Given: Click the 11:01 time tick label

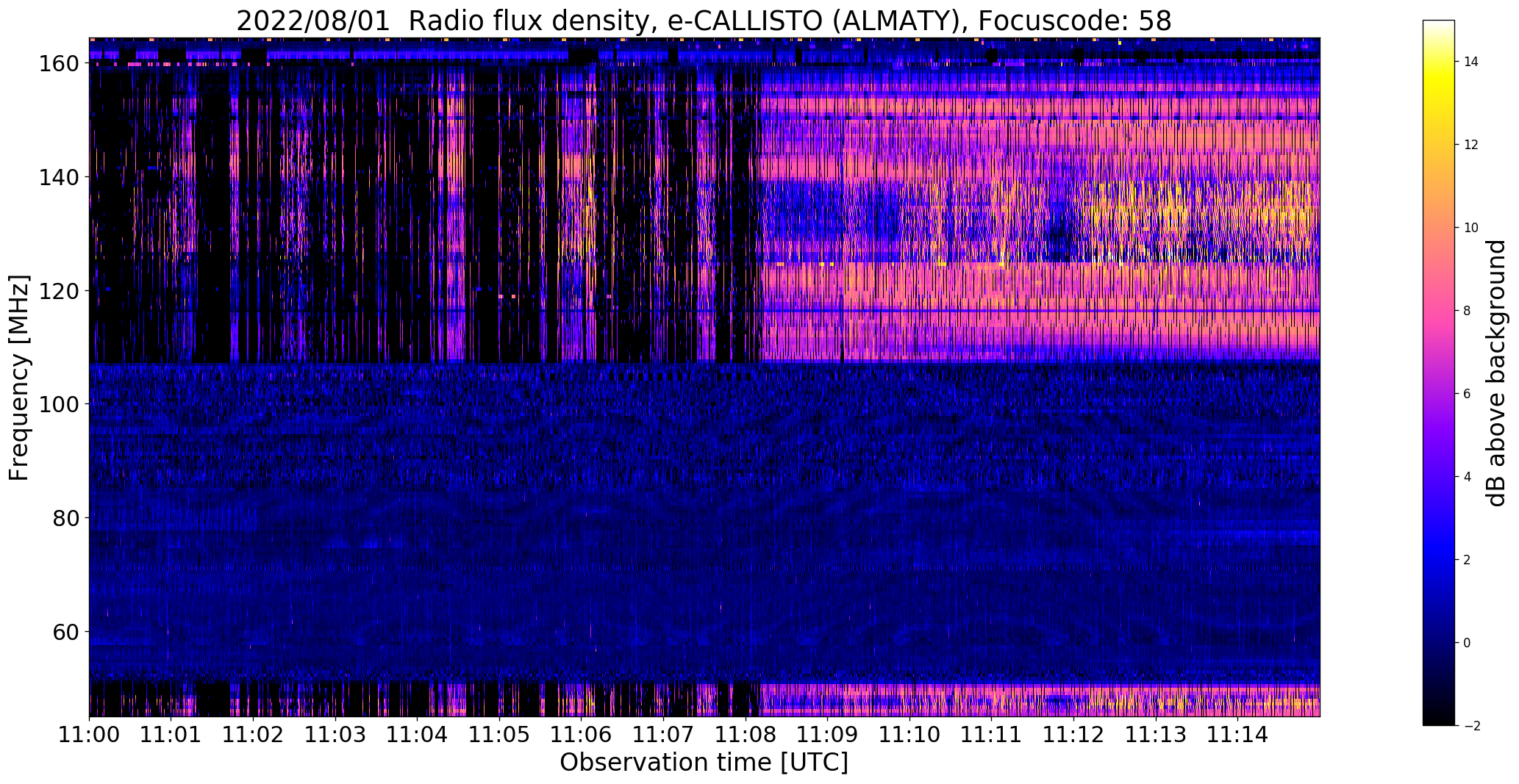Looking at the screenshot, I should pyautogui.click(x=171, y=733).
